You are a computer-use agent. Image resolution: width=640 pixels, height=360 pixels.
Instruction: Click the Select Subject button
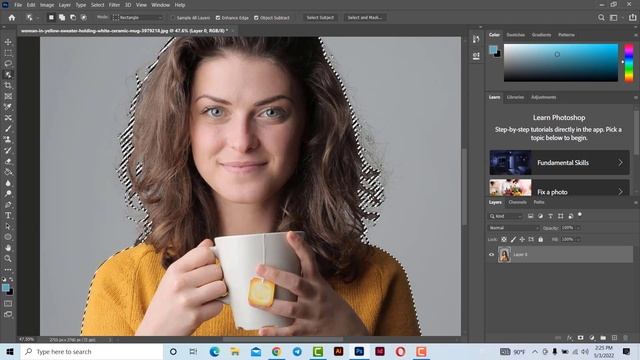(320, 18)
